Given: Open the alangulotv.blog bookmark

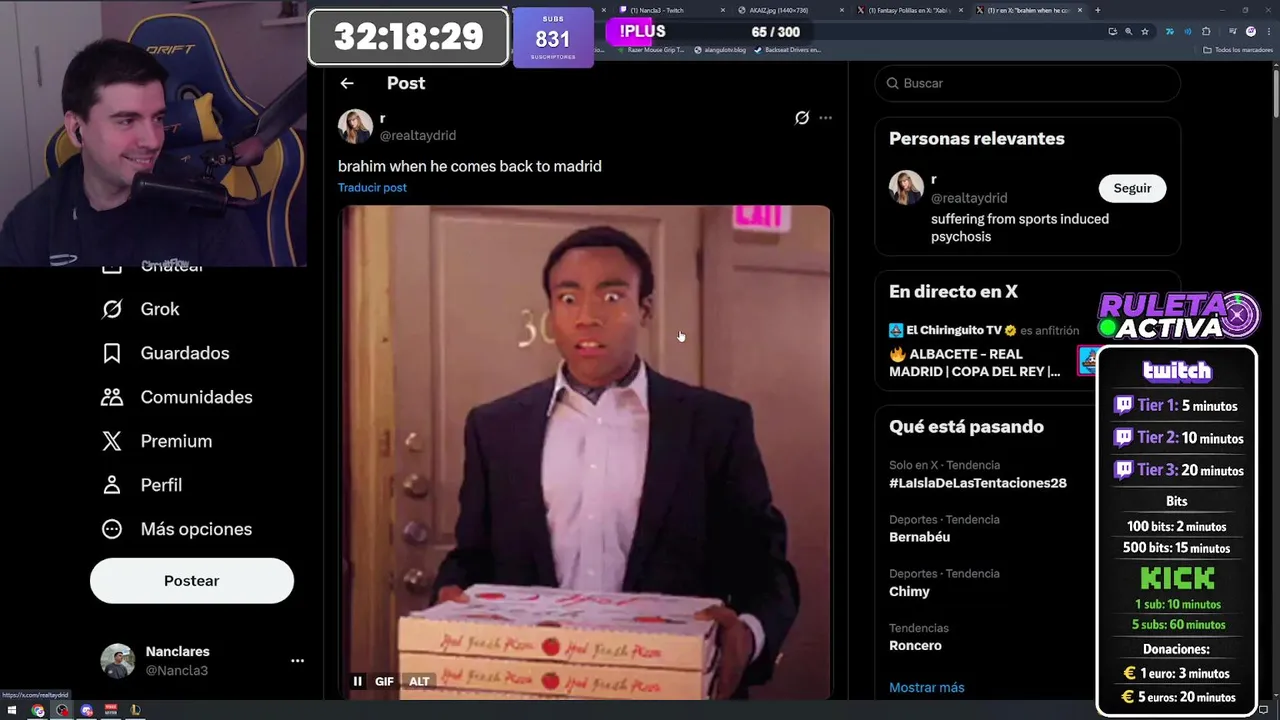Looking at the screenshot, I should click(721, 49).
